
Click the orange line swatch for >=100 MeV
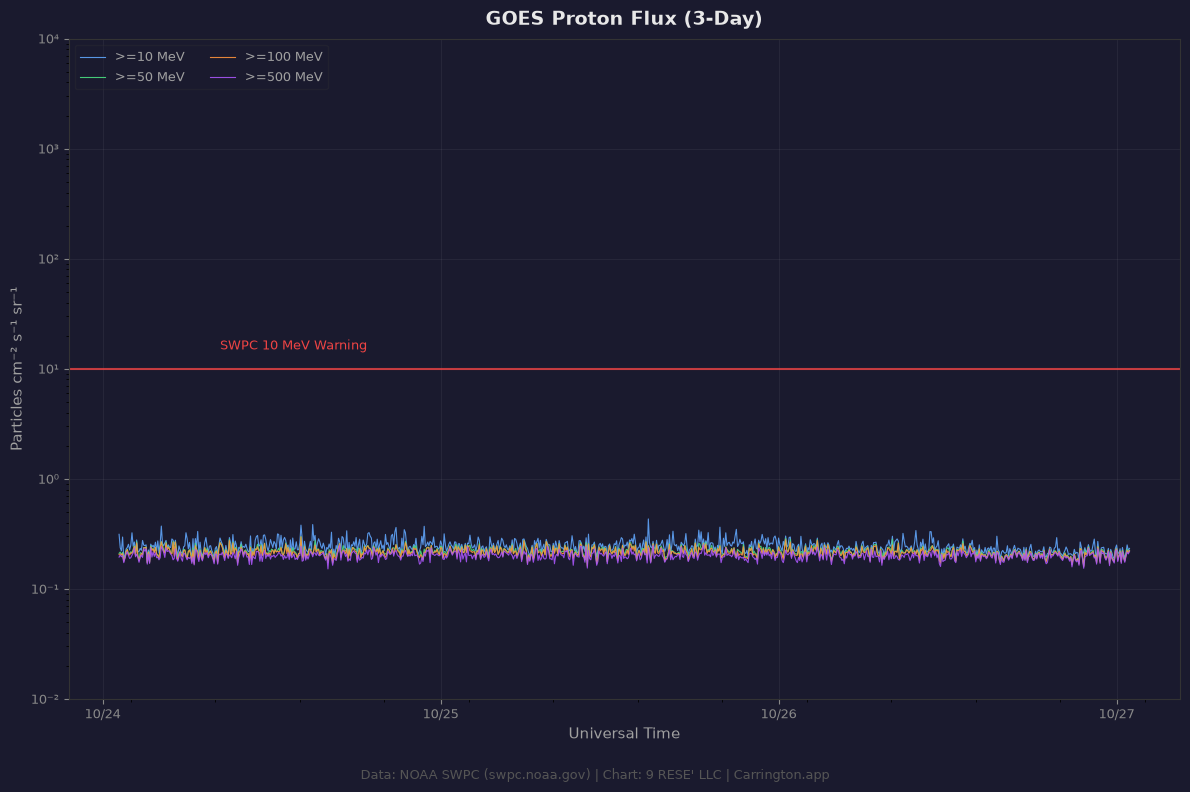pyautogui.click(x=223, y=57)
